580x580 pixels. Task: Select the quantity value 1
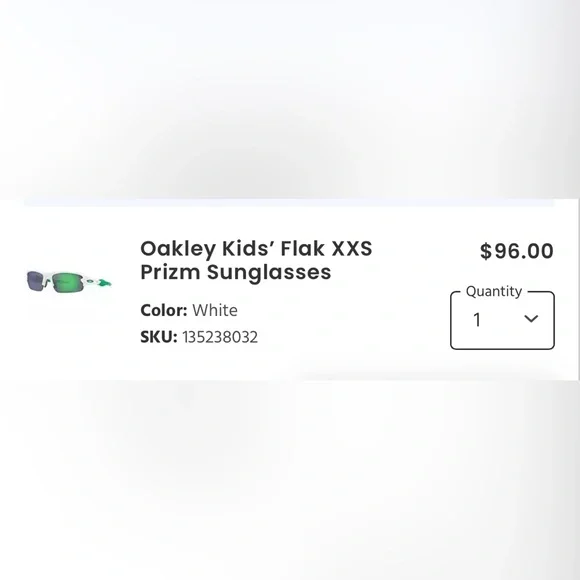[x=477, y=320]
